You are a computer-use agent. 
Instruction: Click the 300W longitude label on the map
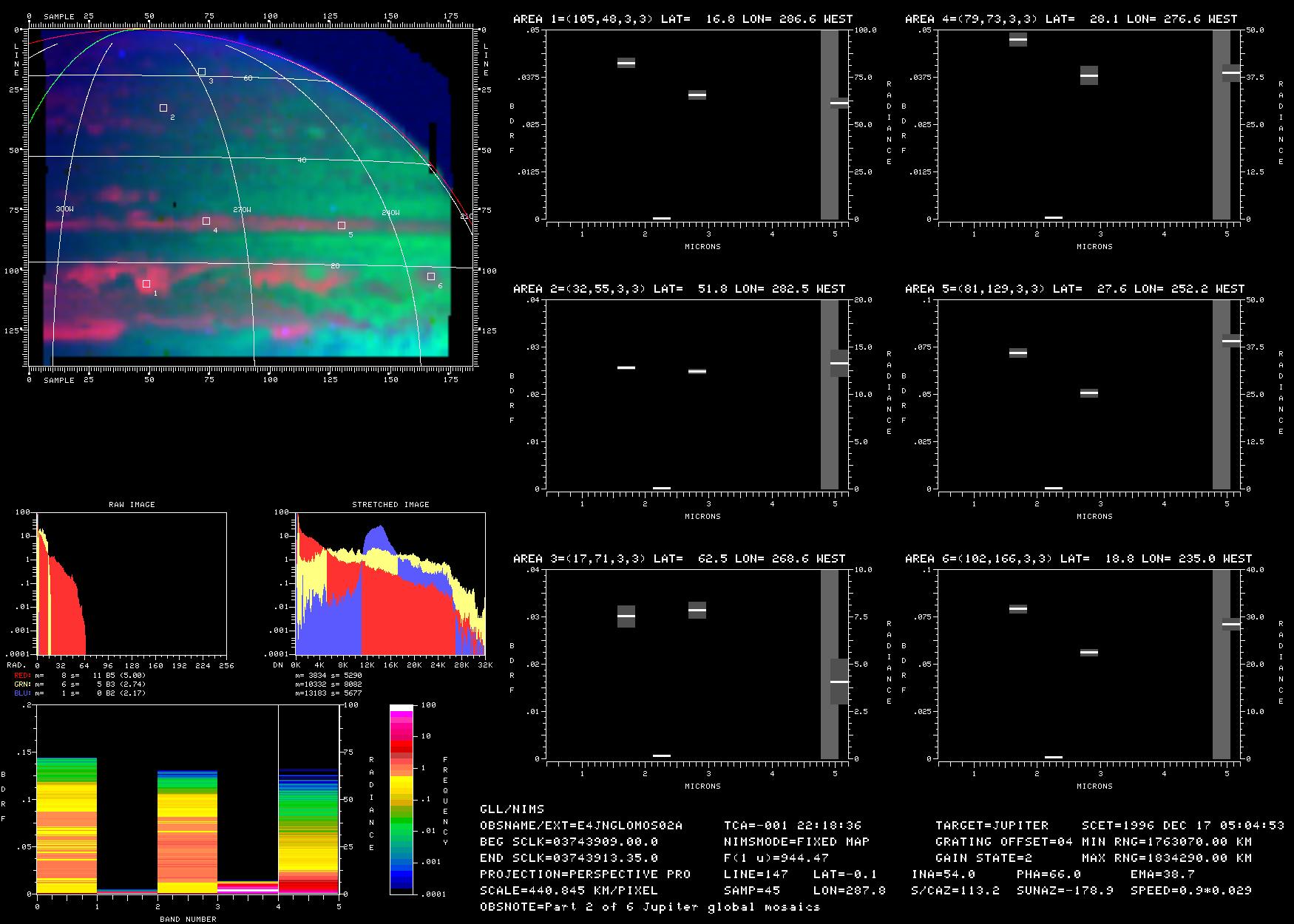[65, 210]
